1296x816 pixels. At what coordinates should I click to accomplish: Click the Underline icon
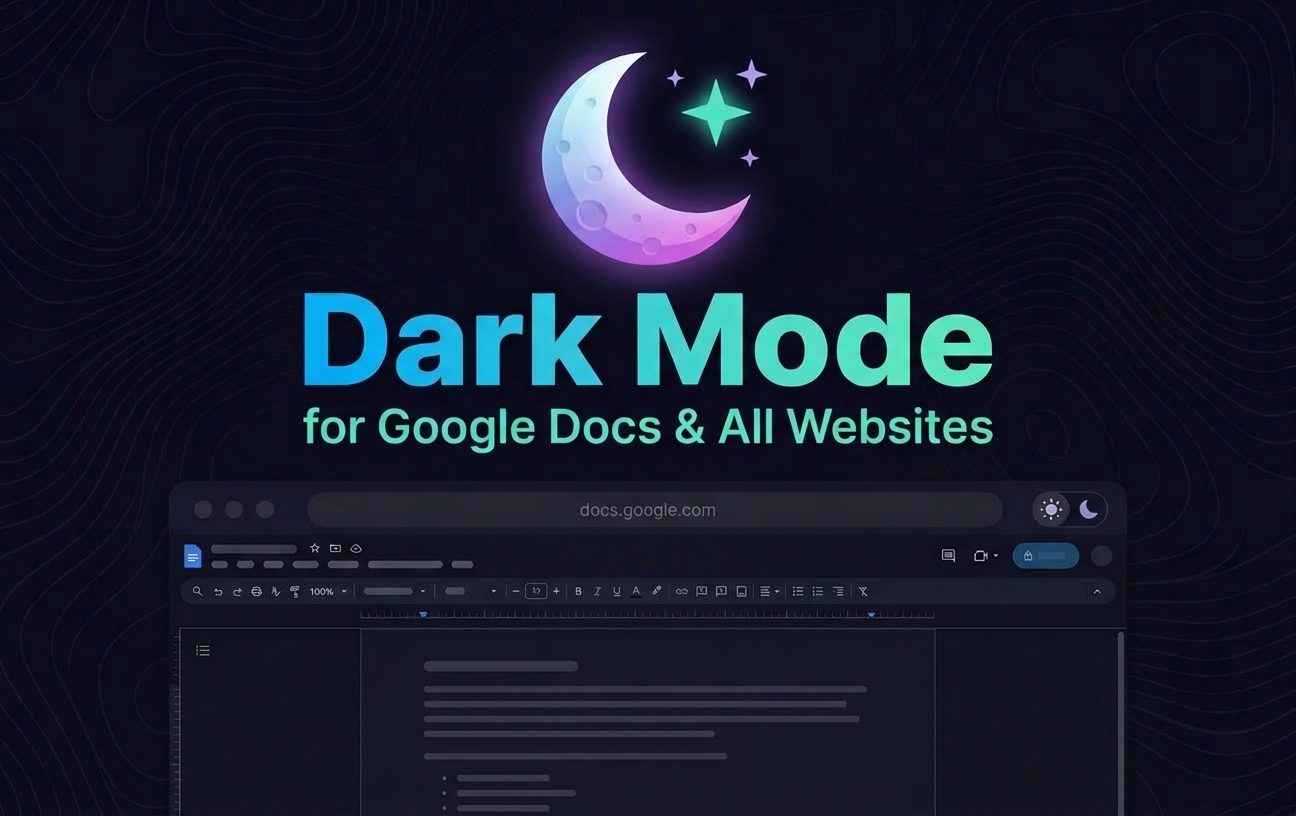[x=616, y=590]
